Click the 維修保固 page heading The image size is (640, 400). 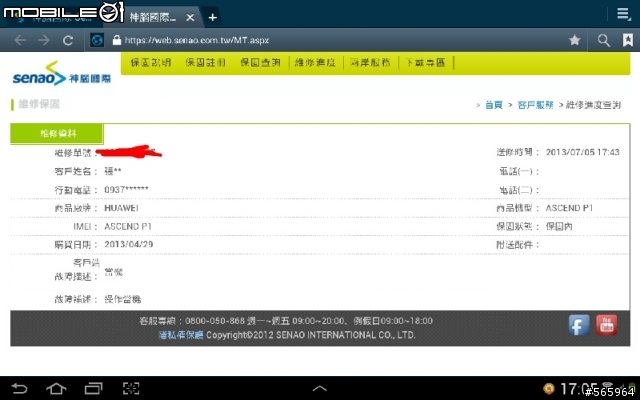39,104
